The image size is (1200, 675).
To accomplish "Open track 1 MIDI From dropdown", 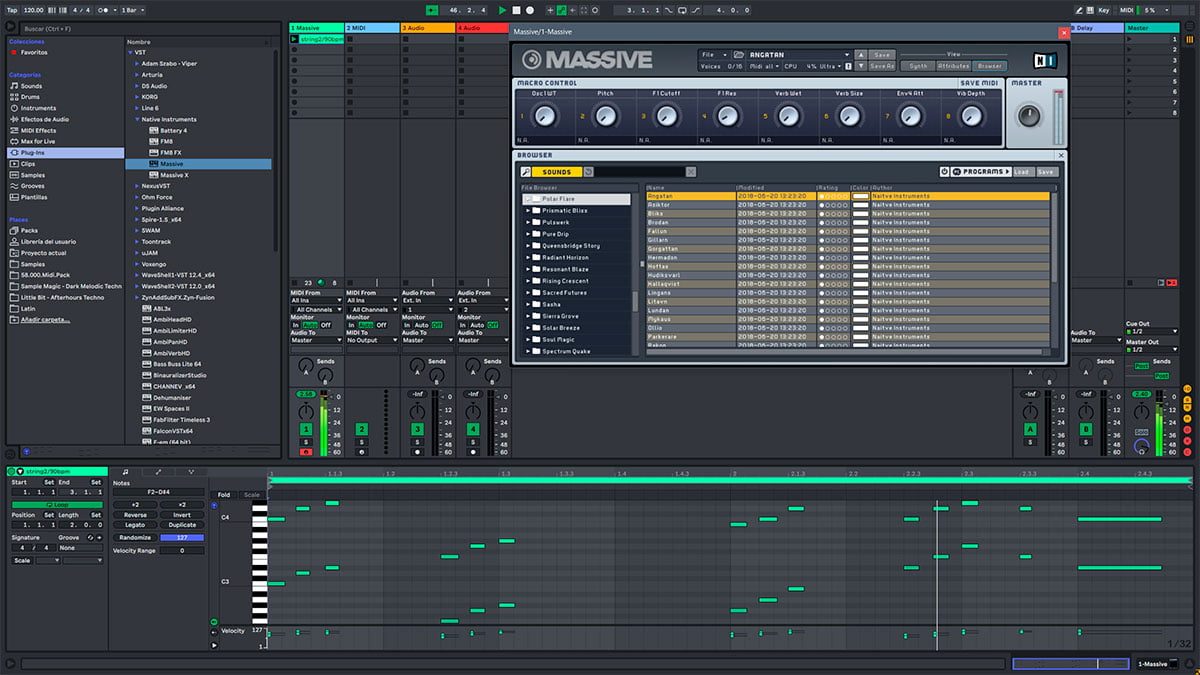I will 315,300.
